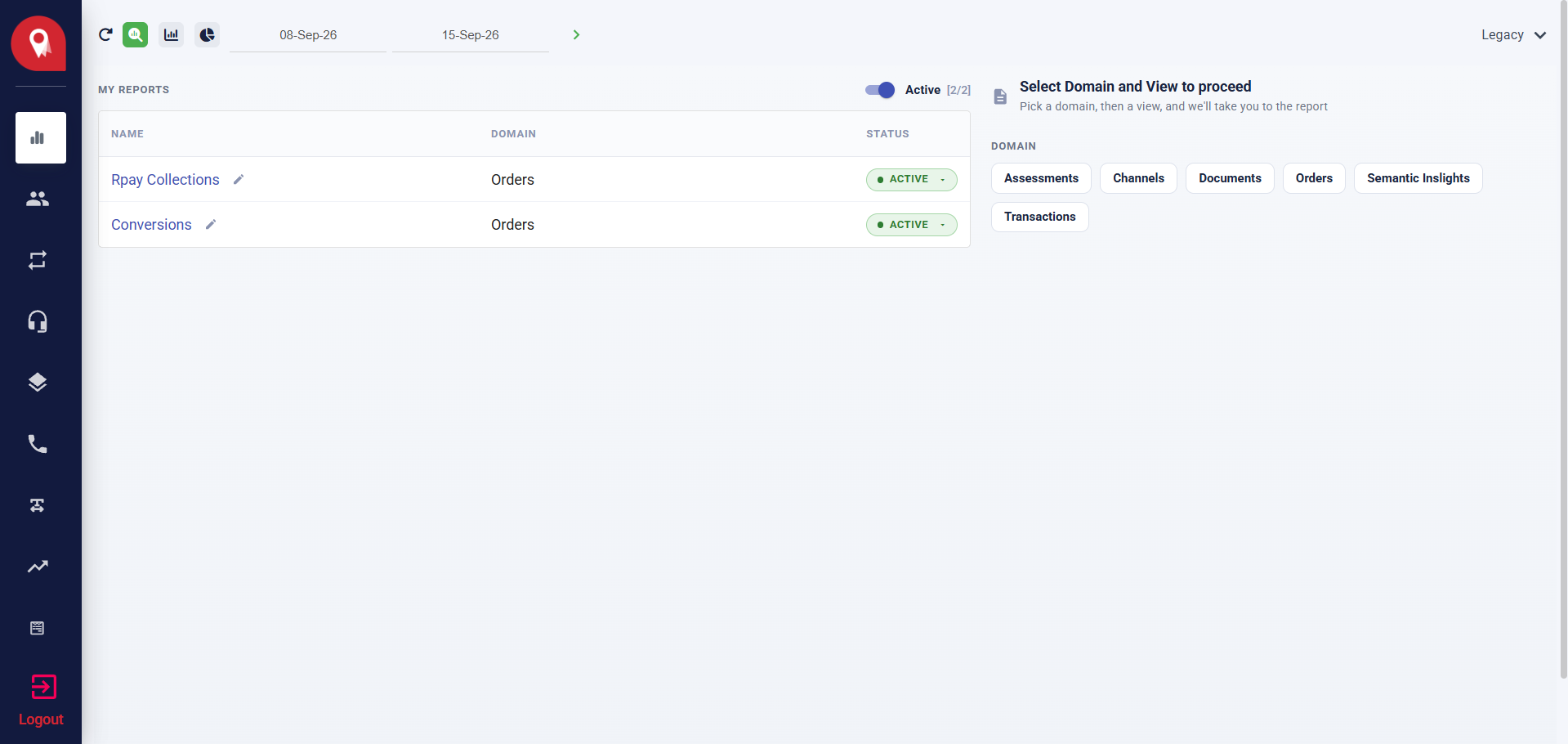Toggle the Active reports switch
Screen dimensions: 1568x744
tap(880, 90)
